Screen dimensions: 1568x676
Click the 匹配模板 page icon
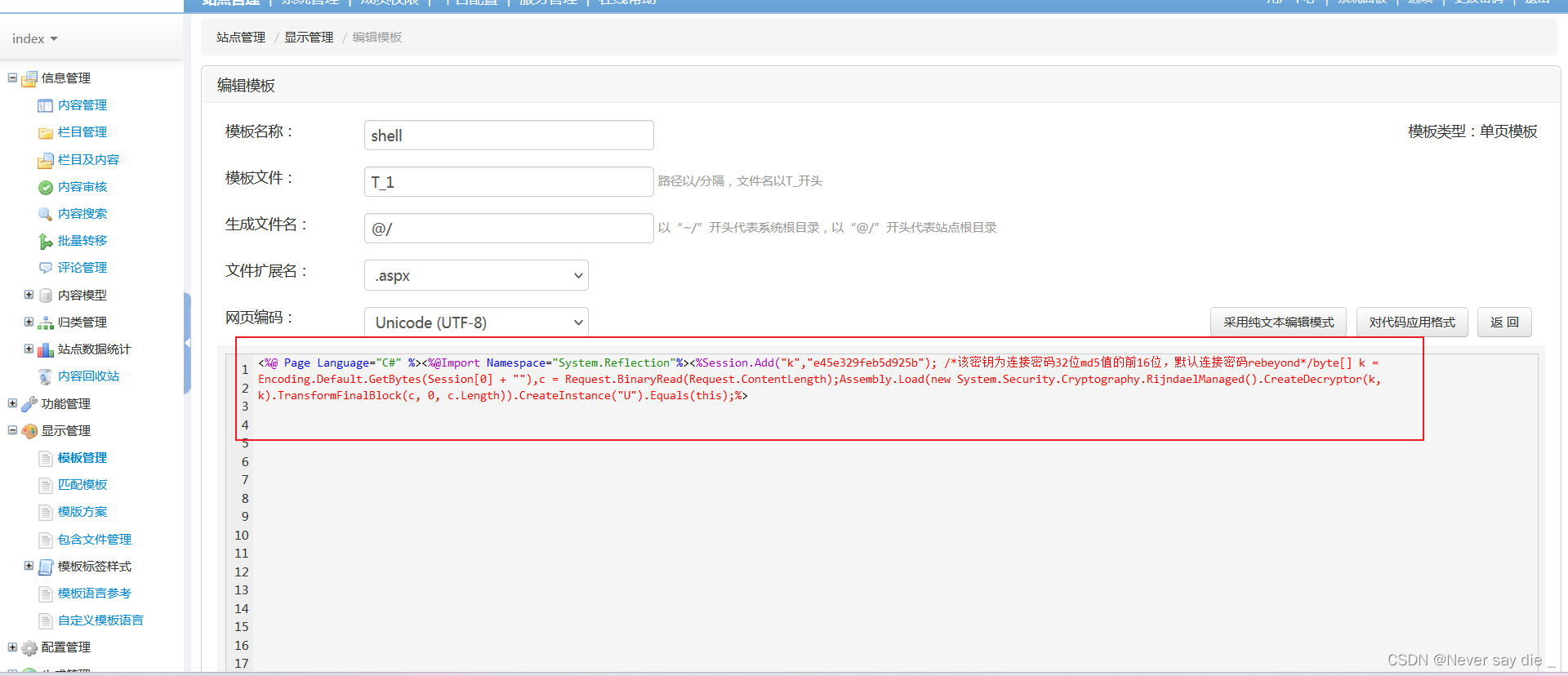(46, 485)
